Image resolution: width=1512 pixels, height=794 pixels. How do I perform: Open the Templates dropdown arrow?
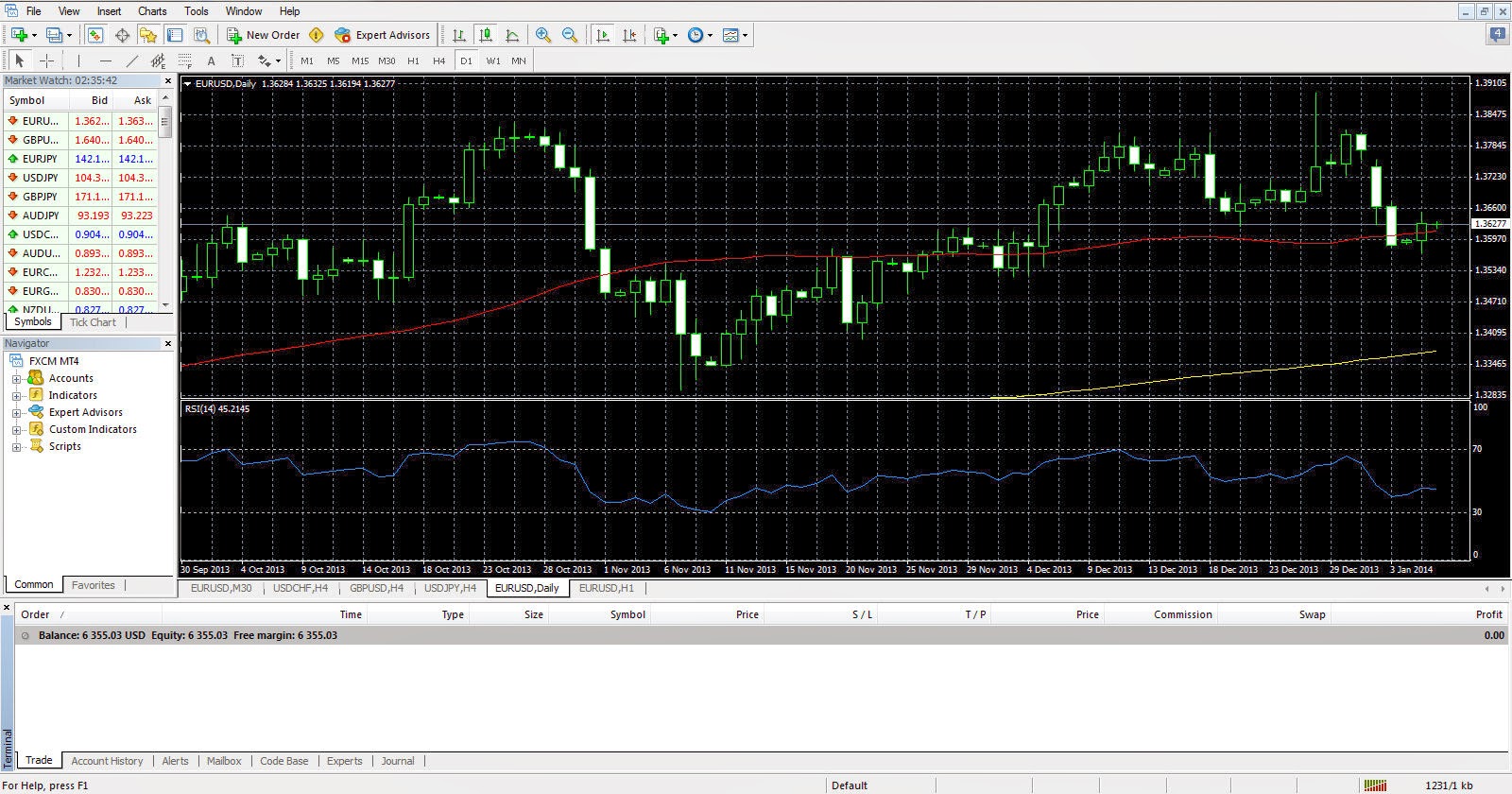click(x=745, y=35)
